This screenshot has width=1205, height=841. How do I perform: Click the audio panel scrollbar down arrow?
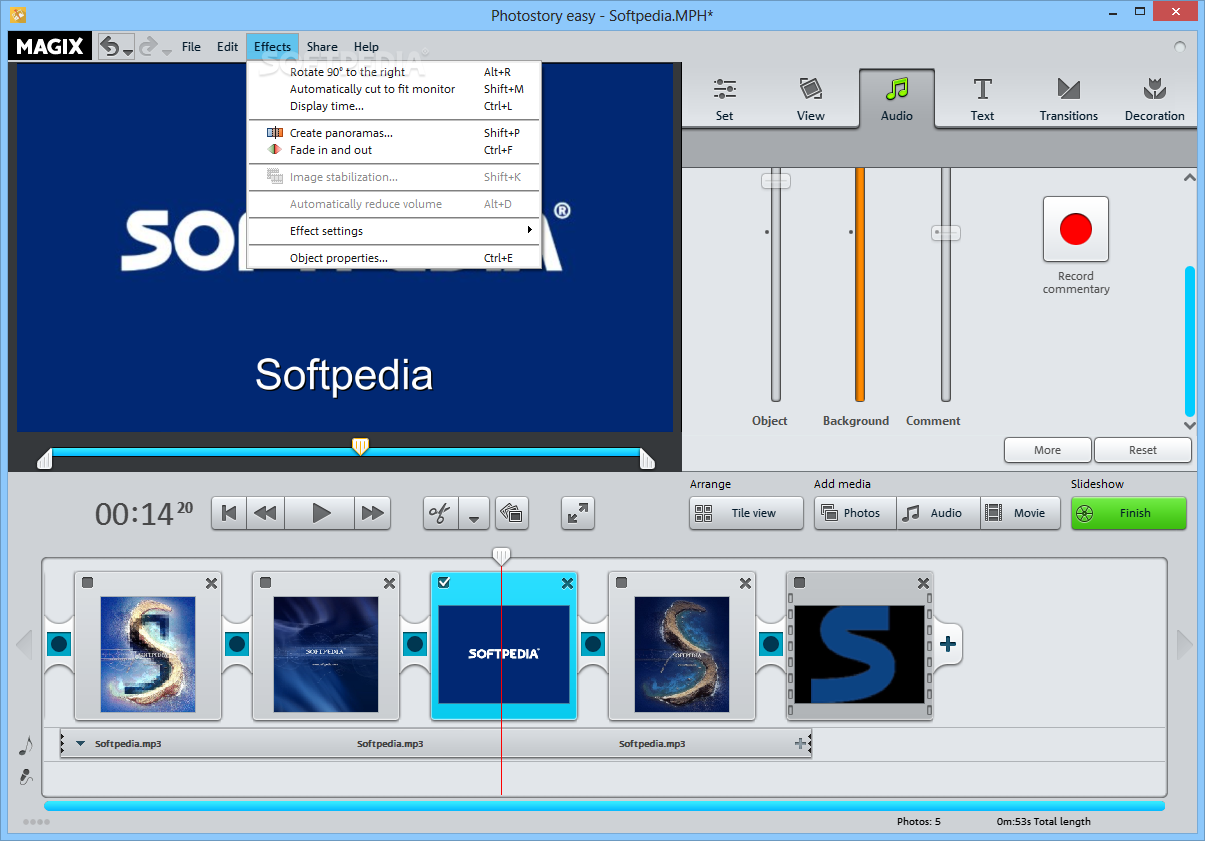click(x=1189, y=425)
